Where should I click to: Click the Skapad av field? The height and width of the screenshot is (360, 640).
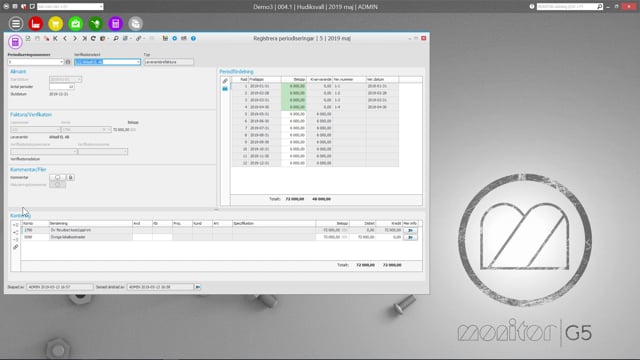click(60, 287)
